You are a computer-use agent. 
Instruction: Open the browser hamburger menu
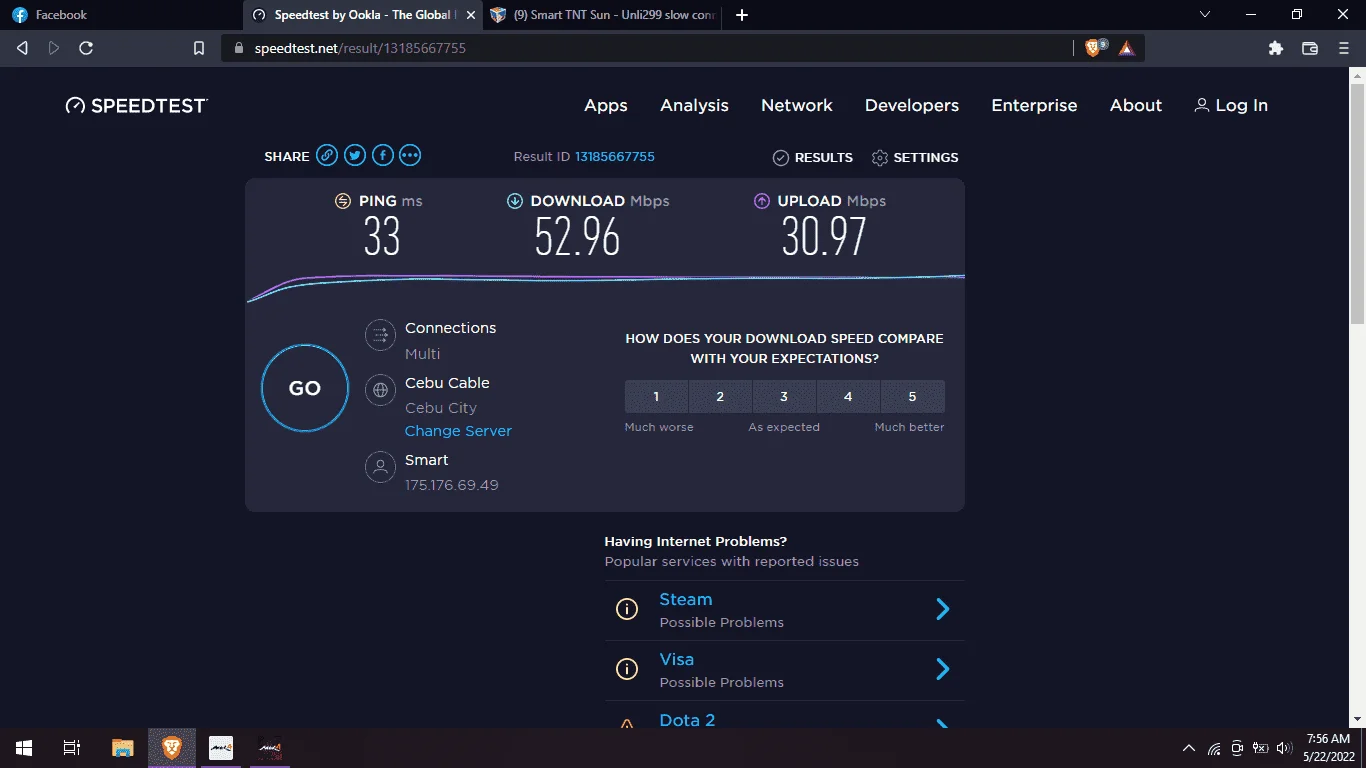point(1344,48)
